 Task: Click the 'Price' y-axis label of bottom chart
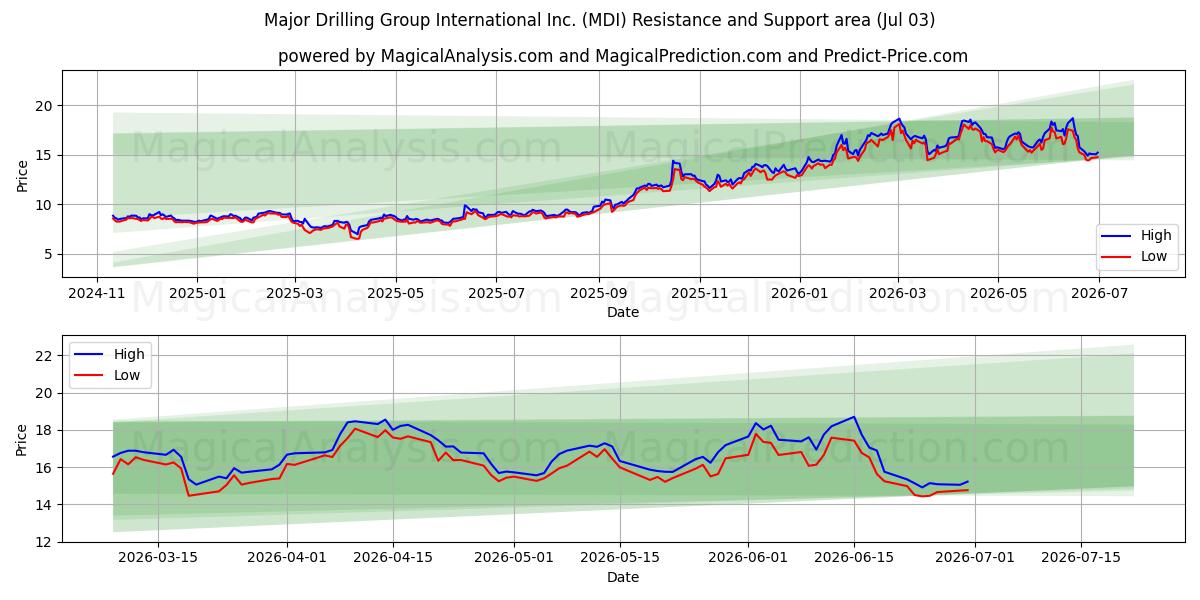point(22,439)
